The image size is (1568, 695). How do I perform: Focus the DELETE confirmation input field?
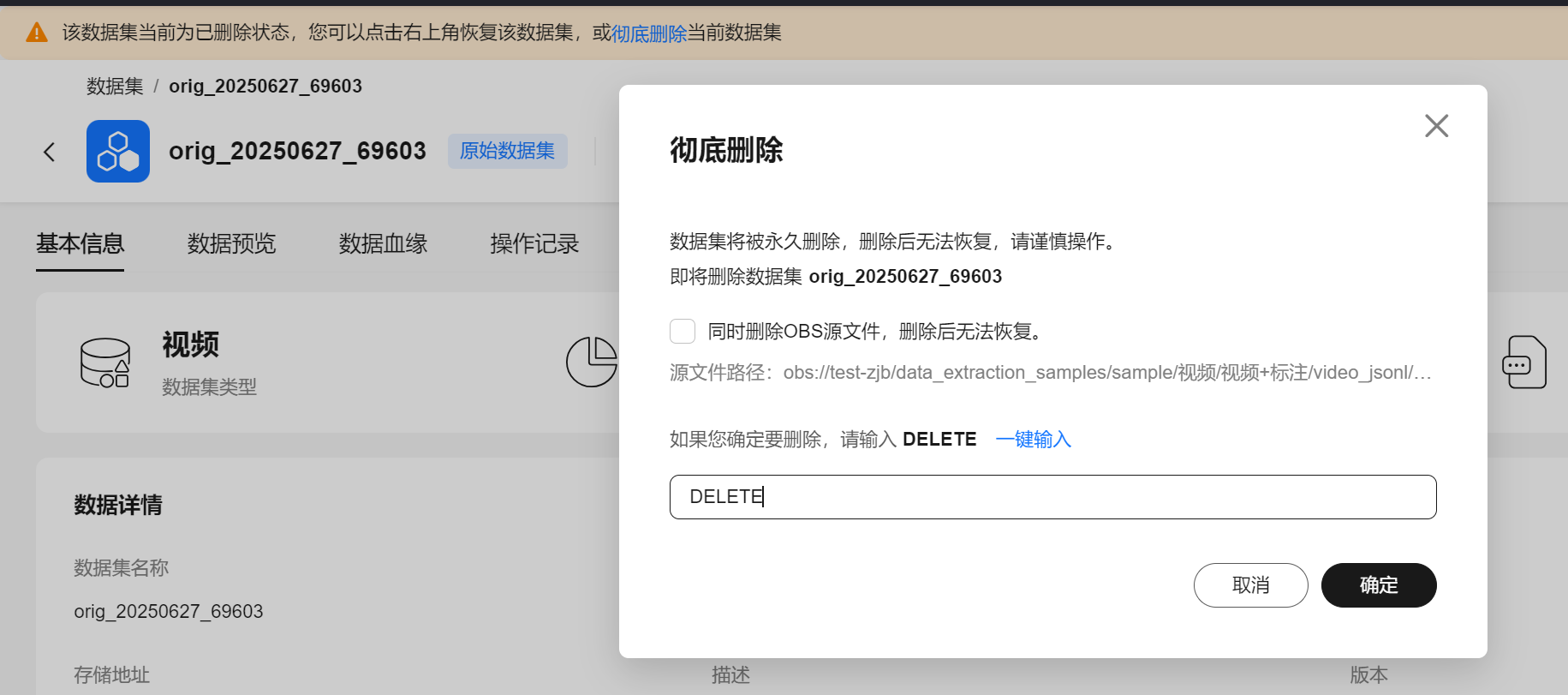[1052, 497]
